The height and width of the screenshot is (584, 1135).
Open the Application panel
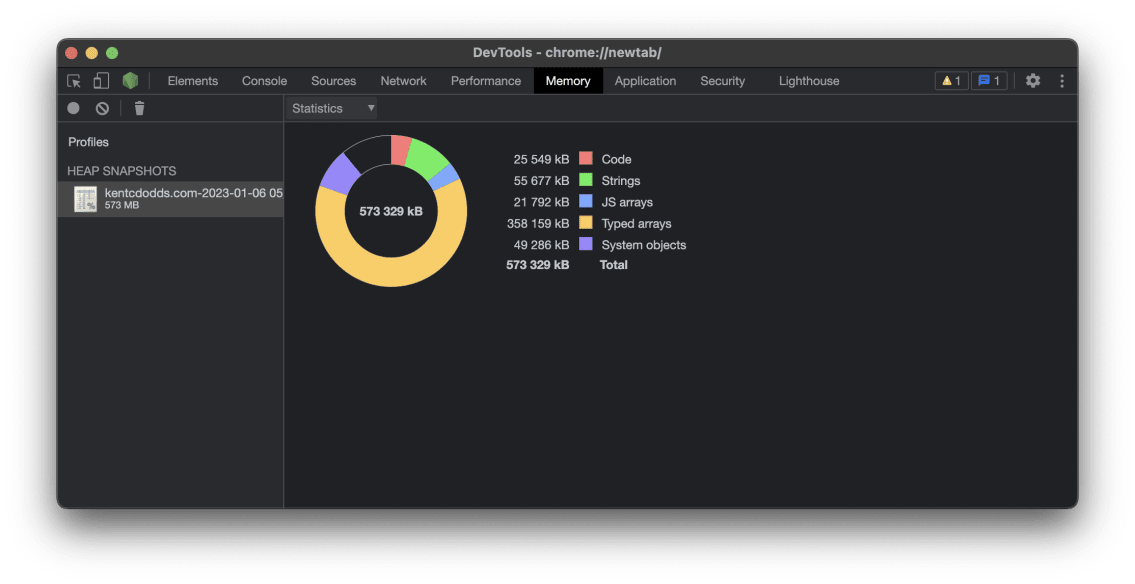(645, 81)
